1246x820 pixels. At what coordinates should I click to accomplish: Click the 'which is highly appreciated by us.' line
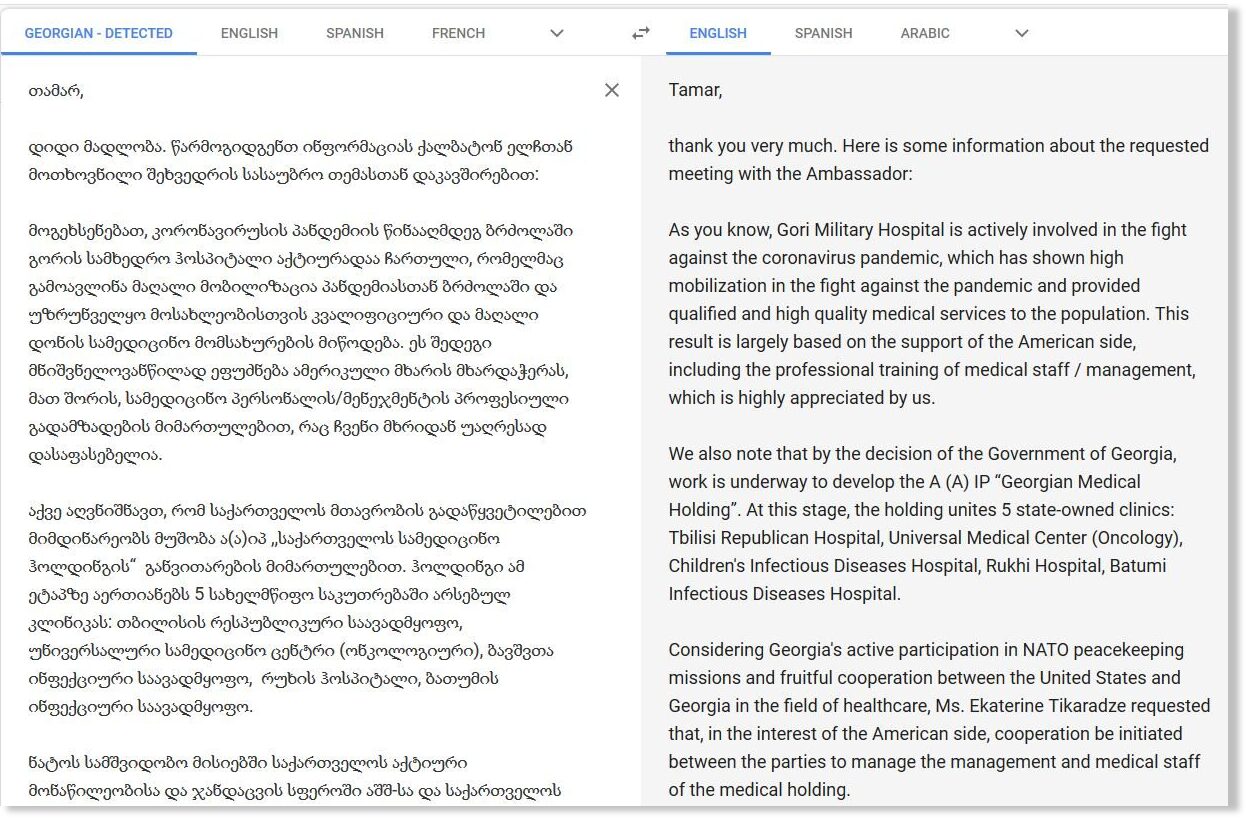point(802,398)
